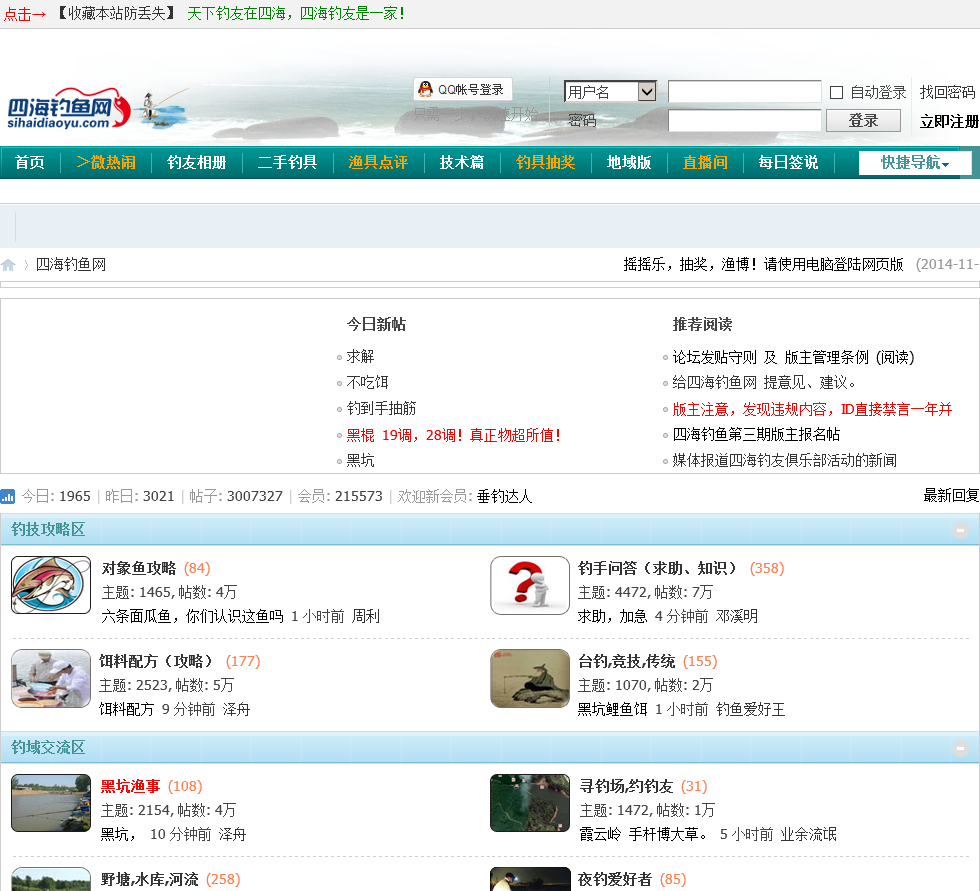The height and width of the screenshot is (891, 980).
Task: Click the 密码 password input field
Action: tap(744, 121)
